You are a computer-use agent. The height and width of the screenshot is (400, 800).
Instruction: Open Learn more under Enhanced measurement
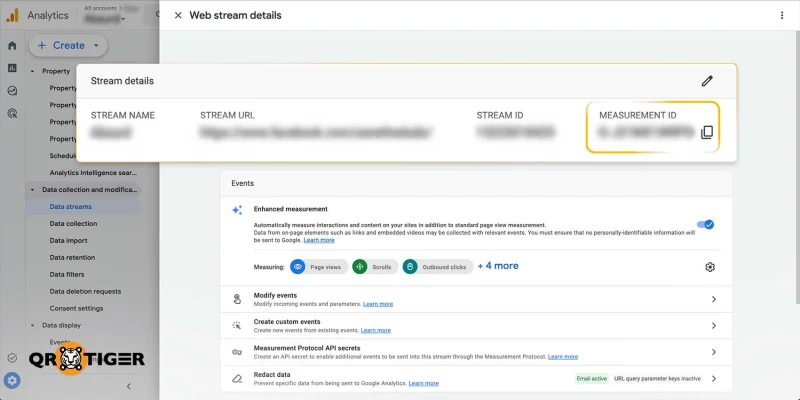click(319, 240)
